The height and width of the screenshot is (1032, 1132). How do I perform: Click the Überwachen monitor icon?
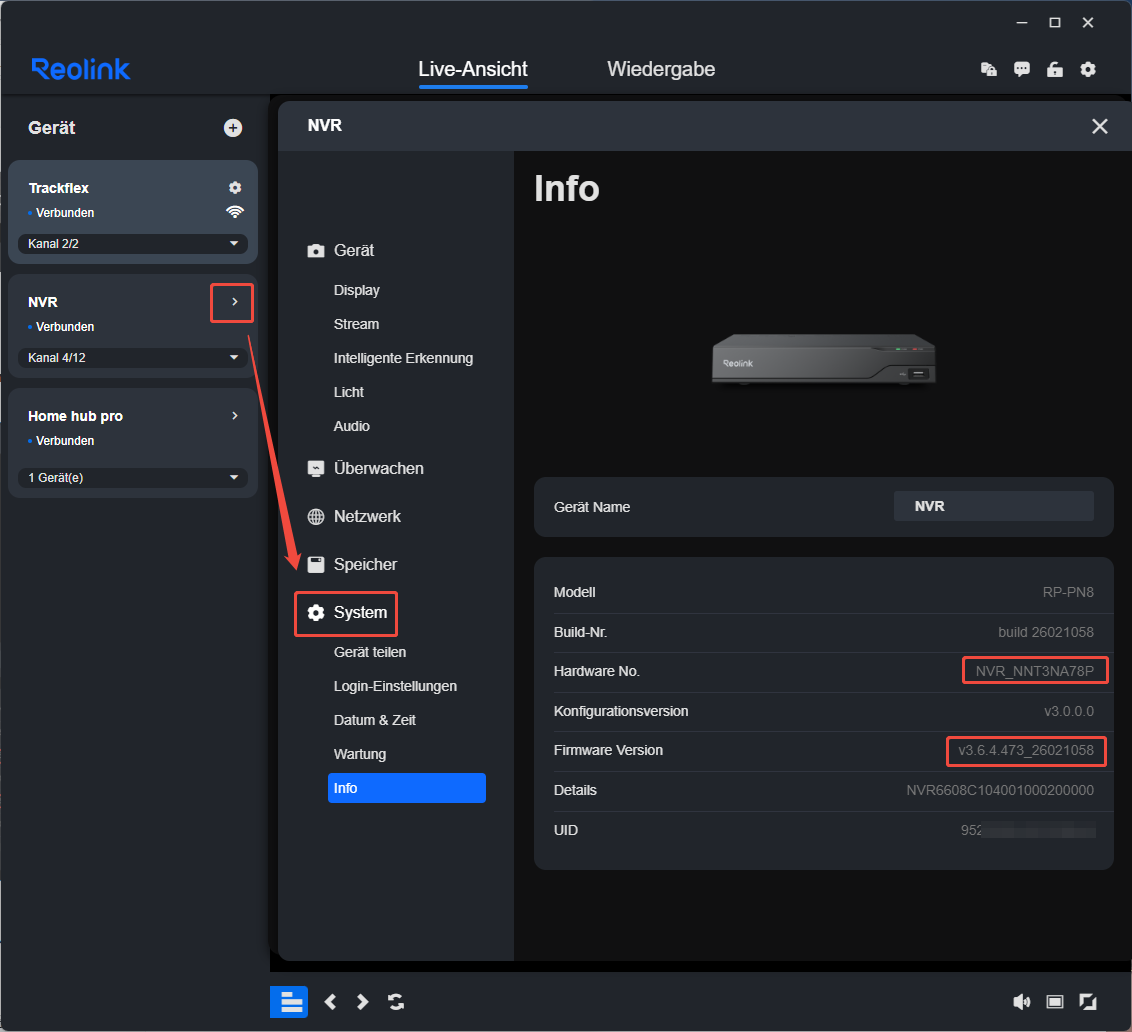[315, 469]
